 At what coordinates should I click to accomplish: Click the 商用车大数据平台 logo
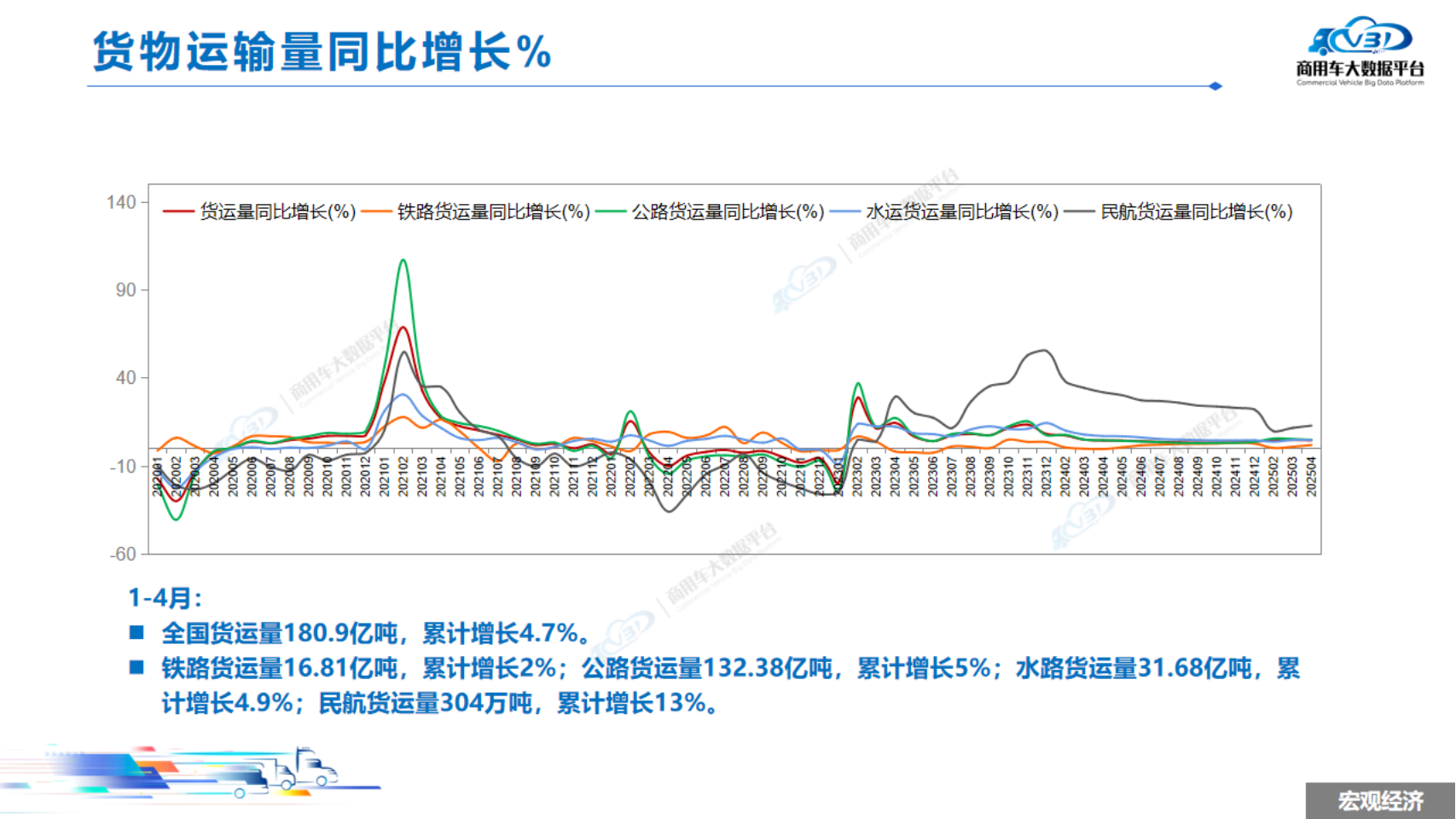click(x=1360, y=51)
